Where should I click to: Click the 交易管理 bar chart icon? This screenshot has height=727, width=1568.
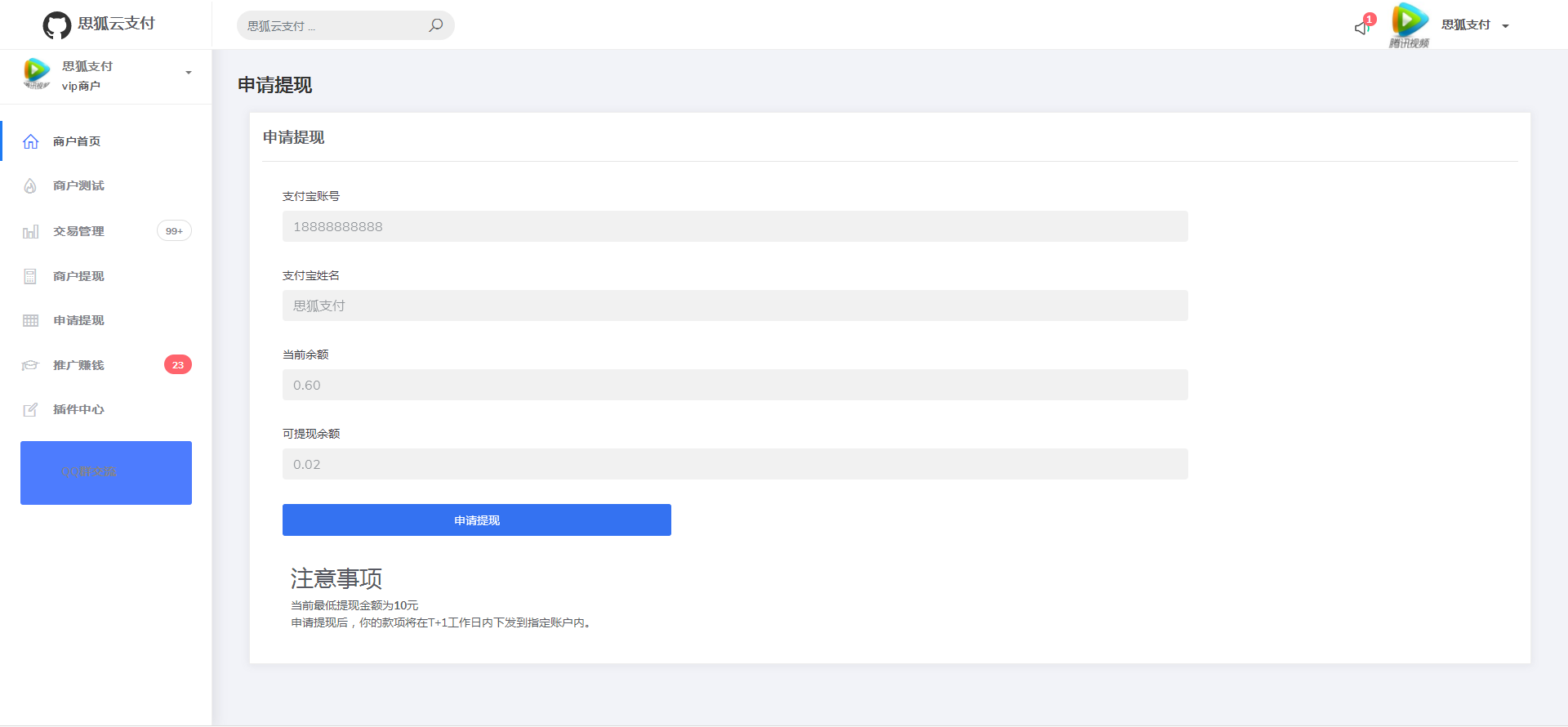[31, 232]
